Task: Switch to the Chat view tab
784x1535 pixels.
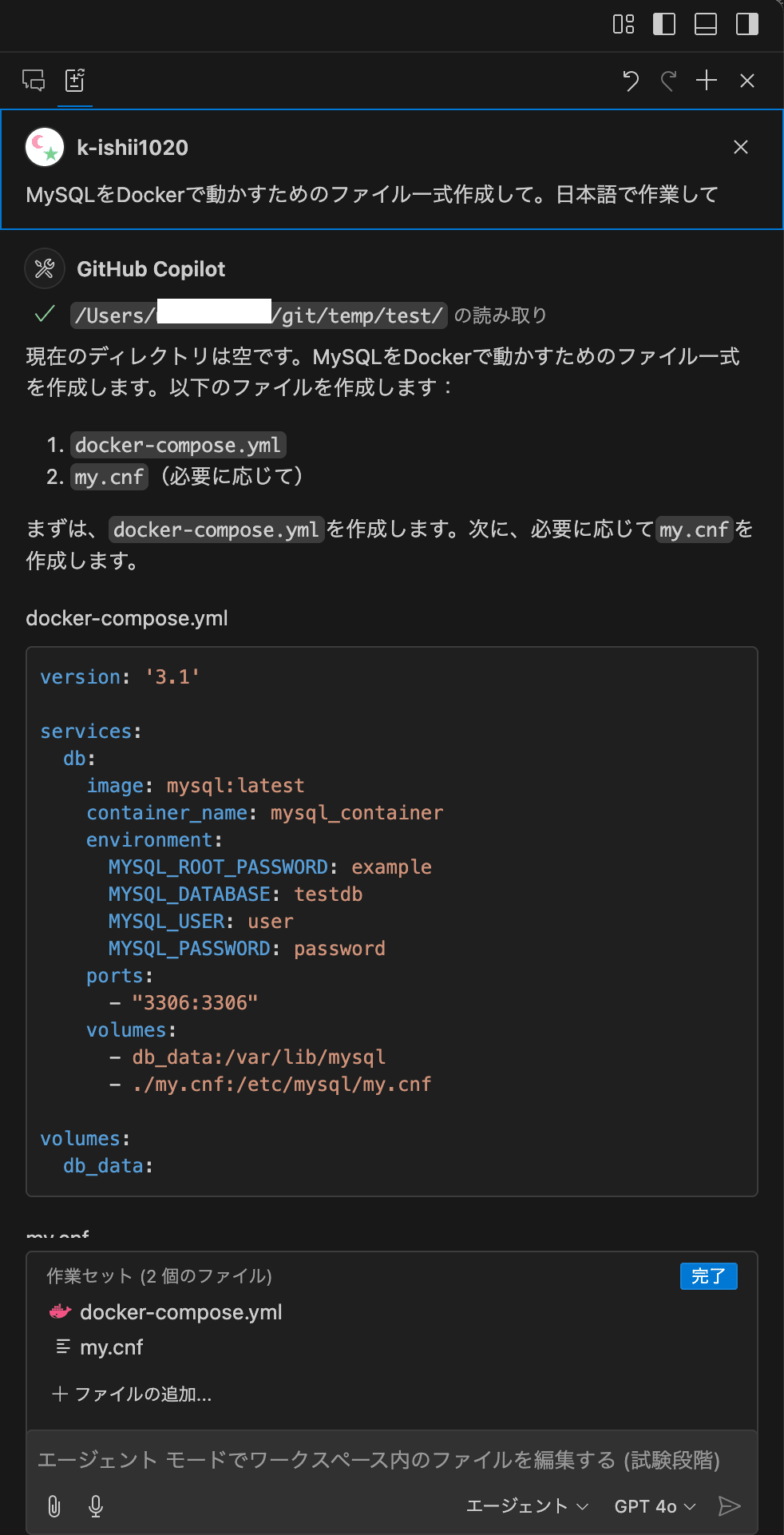Action: coord(34,80)
